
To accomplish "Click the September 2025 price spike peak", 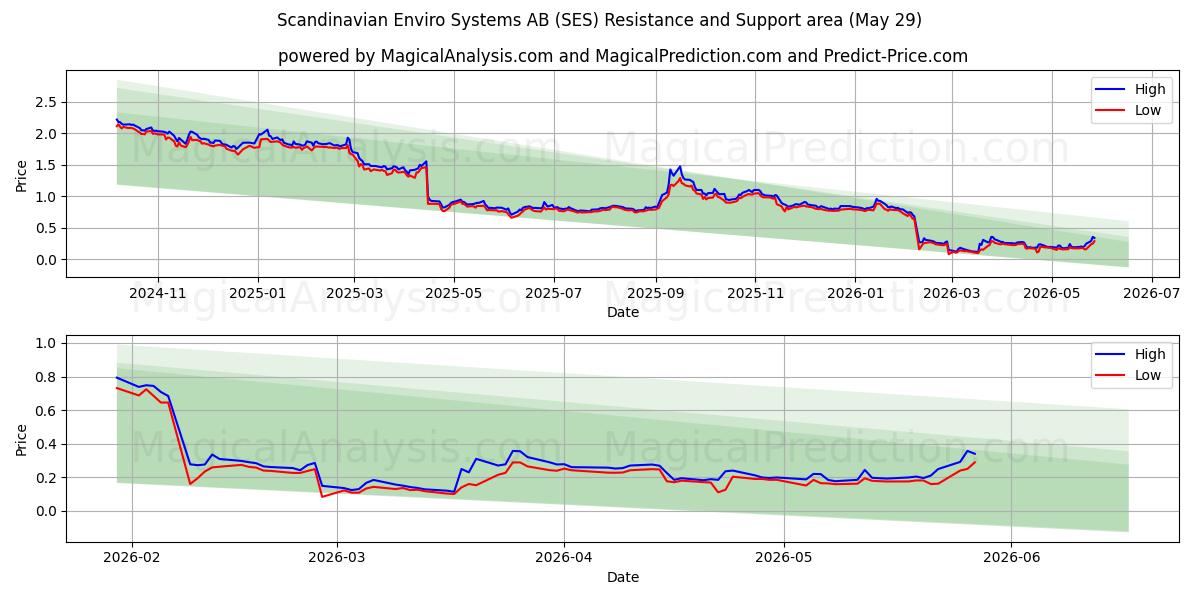I will coord(680,167).
